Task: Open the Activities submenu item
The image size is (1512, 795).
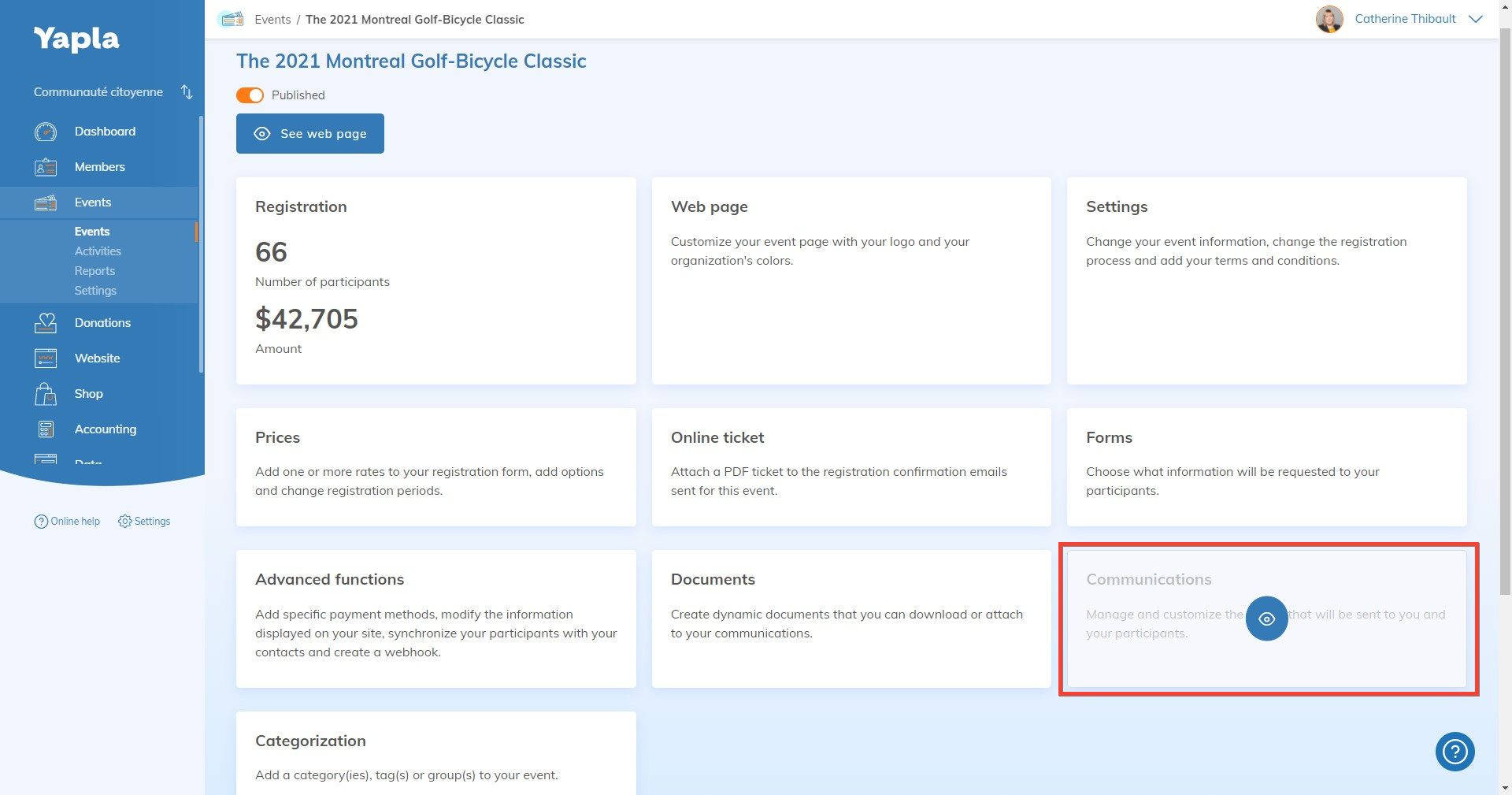Action: point(98,251)
